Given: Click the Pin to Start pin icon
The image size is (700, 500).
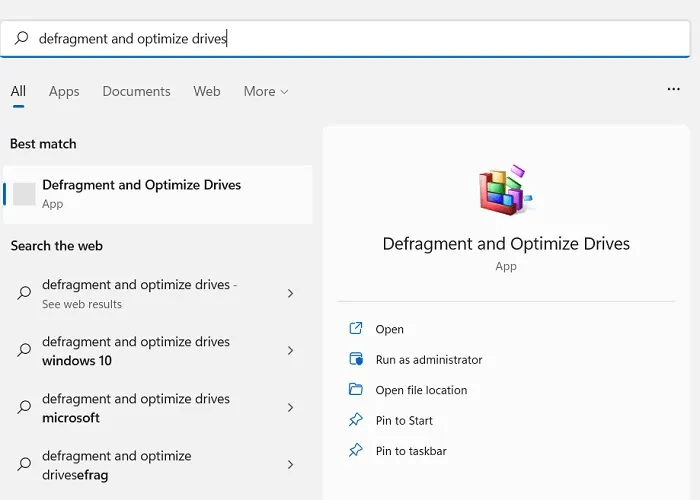Looking at the screenshot, I should 355,420.
